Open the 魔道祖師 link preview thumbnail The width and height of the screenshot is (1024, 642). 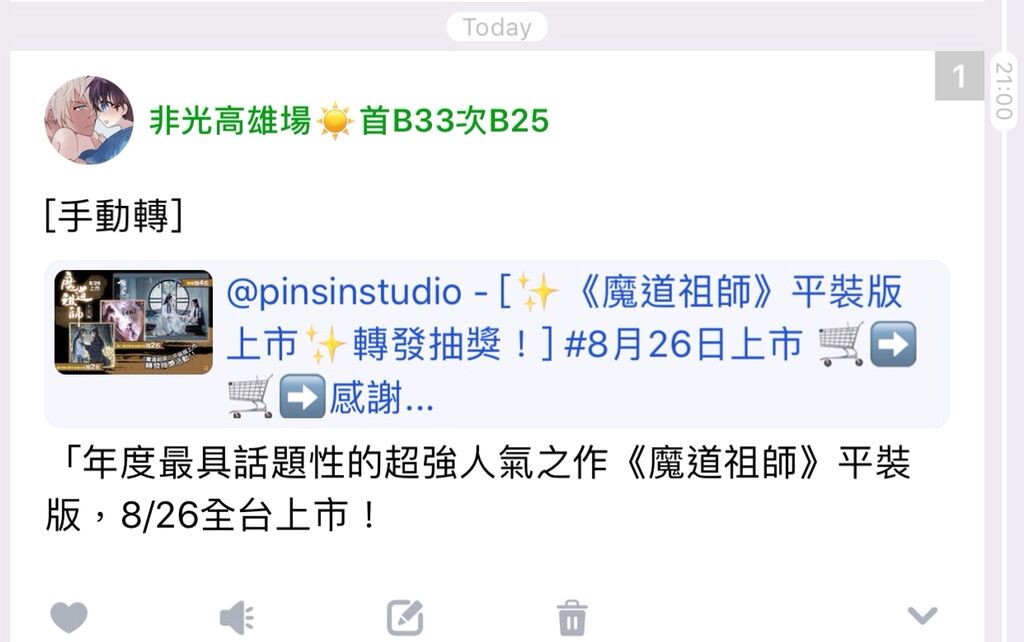pos(133,322)
